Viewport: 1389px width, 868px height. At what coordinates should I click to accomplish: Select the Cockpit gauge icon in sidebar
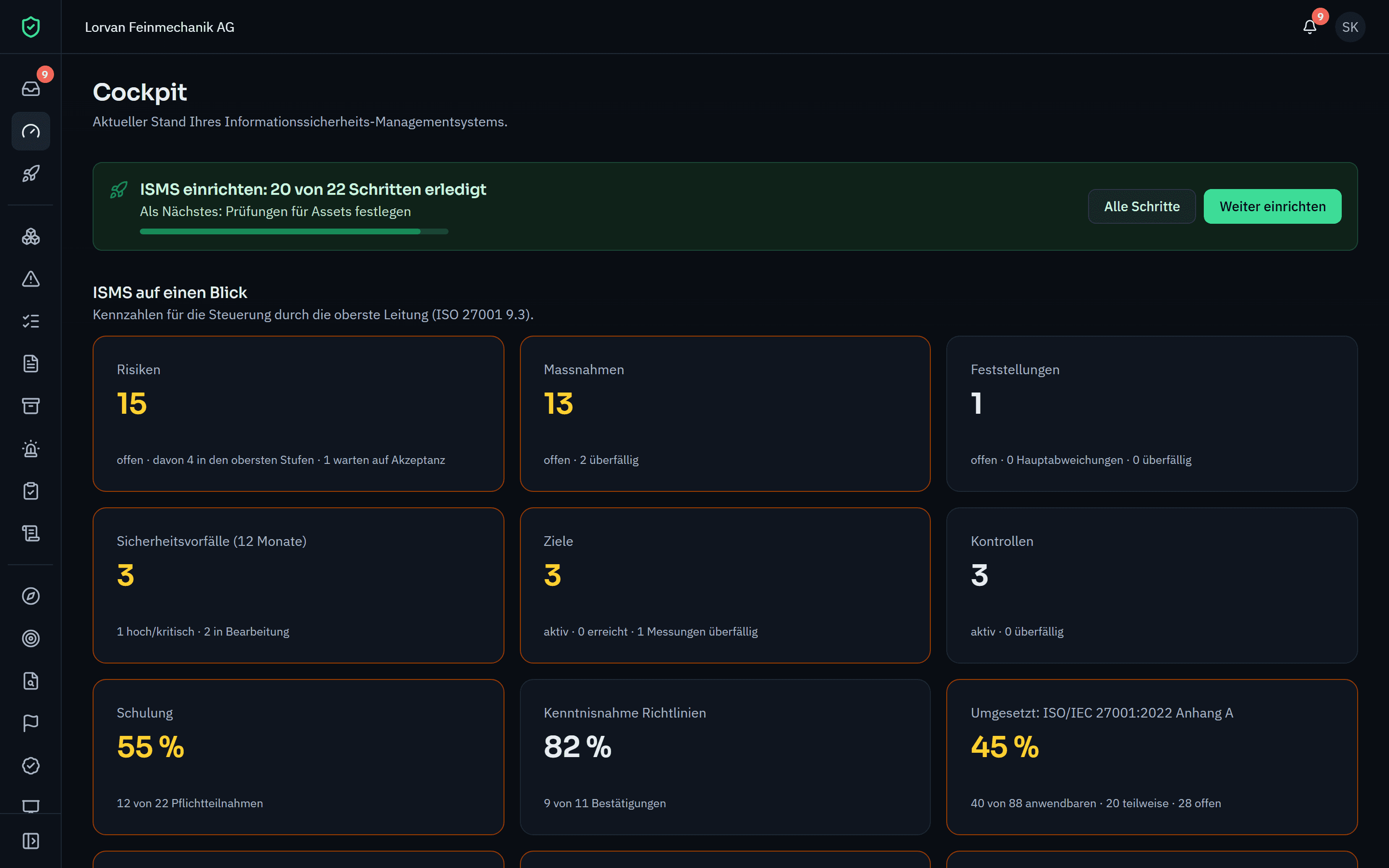(30, 131)
